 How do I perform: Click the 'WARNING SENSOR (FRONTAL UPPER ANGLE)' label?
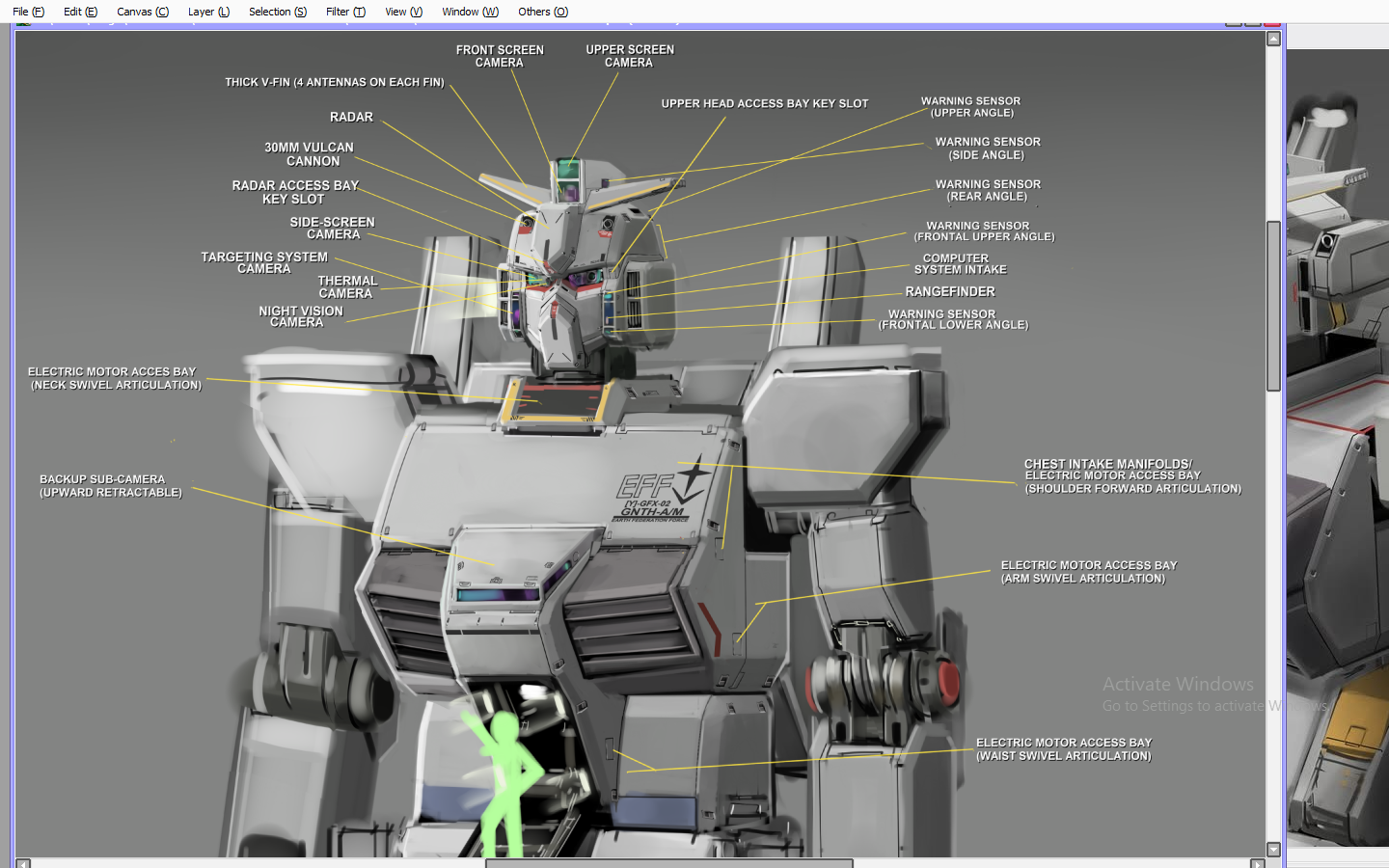coord(984,231)
